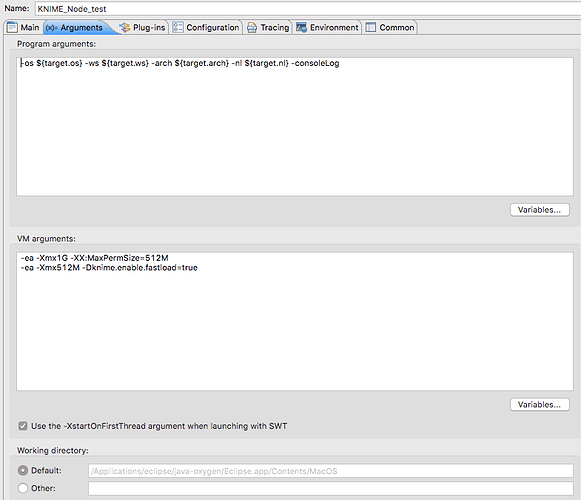Click the Configuration tab icon
Image resolution: width=581 pixels, height=500 pixels.
pyautogui.click(x=178, y=27)
